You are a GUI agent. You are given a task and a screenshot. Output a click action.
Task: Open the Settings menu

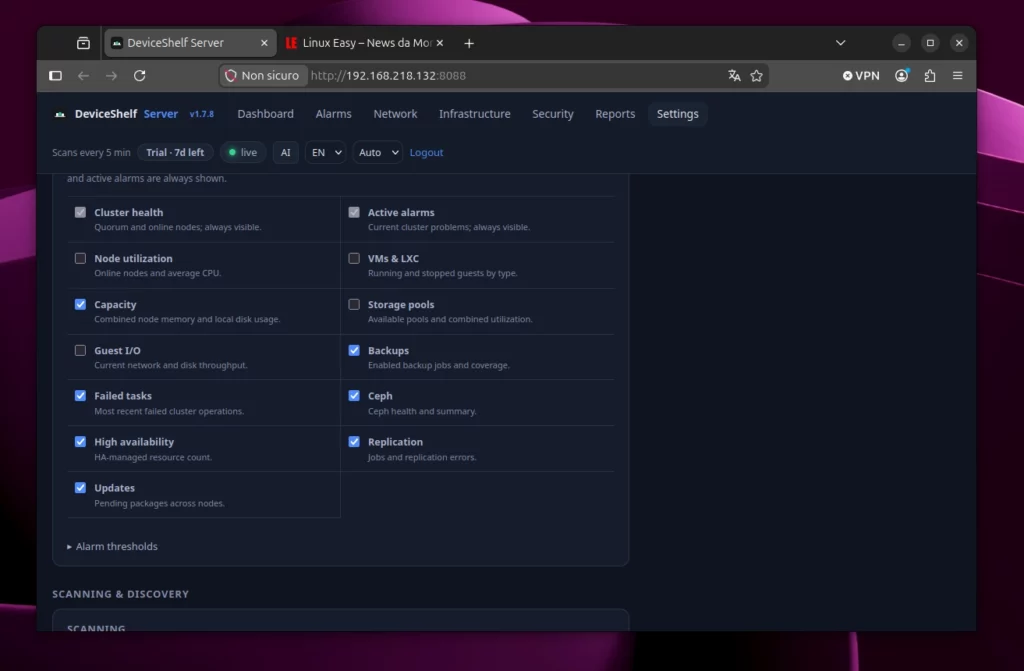click(x=677, y=114)
